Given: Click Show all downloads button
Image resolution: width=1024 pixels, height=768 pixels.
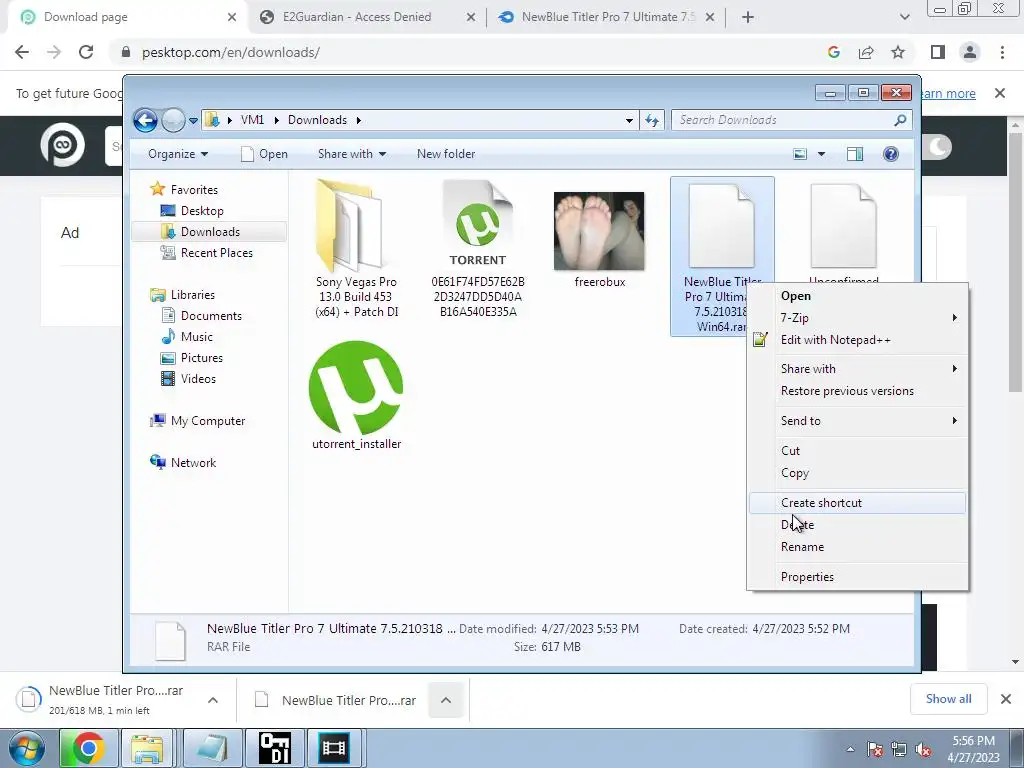Looking at the screenshot, I should pyautogui.click(x=948, y=699).
